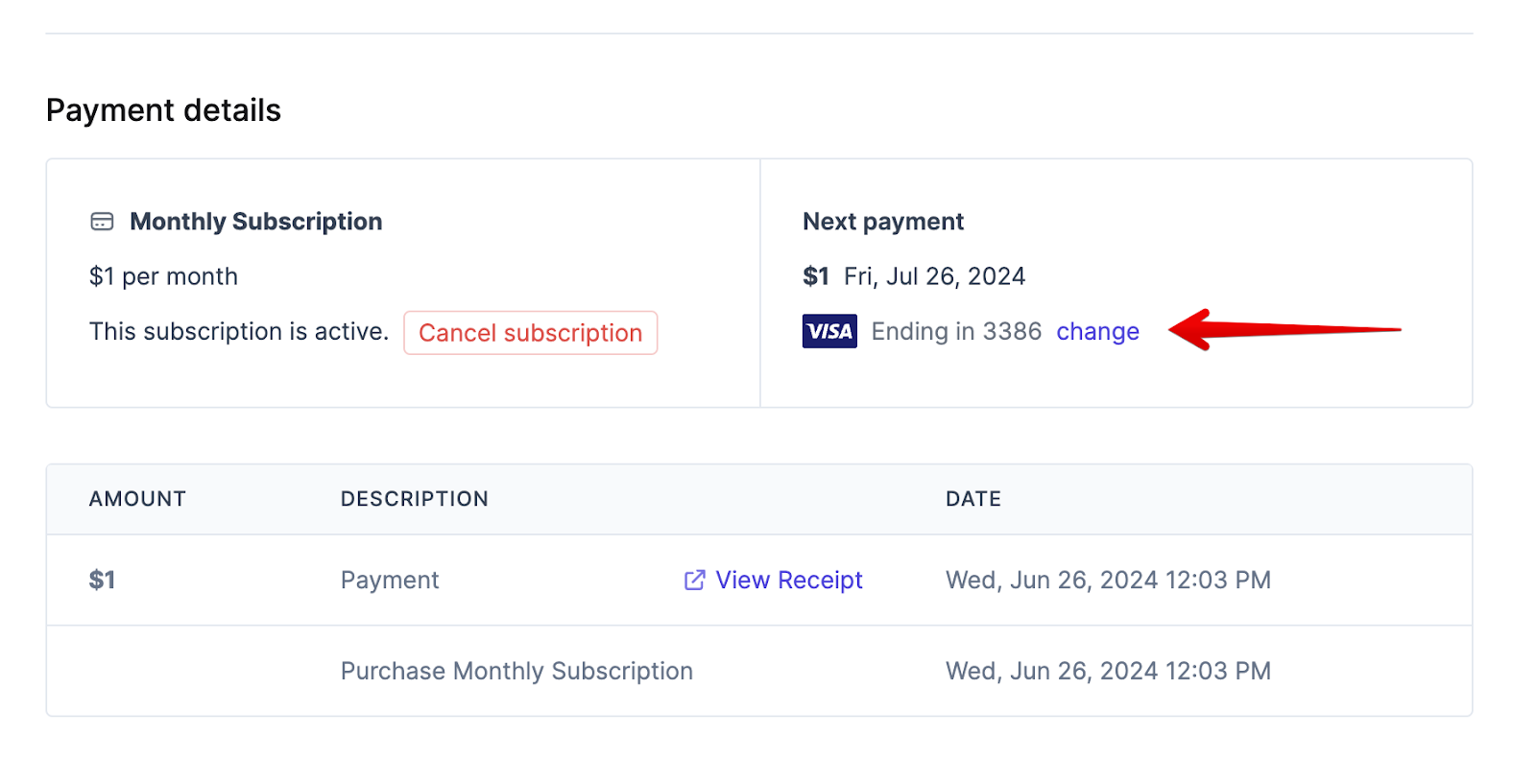Click the credit card icon beside Monthly Subscription
The width and height of the screenshot is (1536, 784).
pos(100,221)
